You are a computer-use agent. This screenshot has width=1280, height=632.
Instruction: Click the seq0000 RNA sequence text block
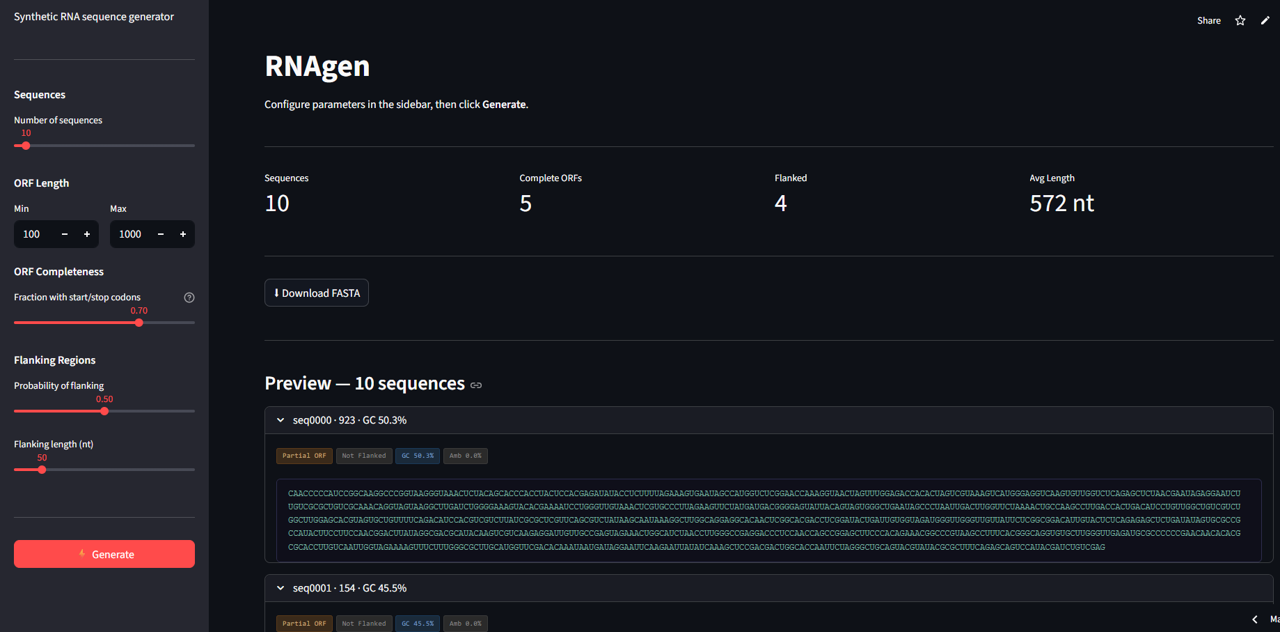(768, 520)
